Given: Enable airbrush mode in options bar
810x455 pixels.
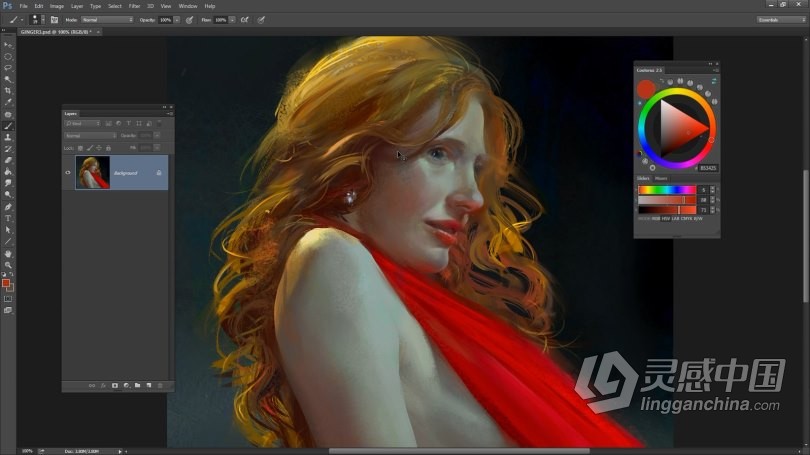Looking at the screenshot, I should pos(245,20).
